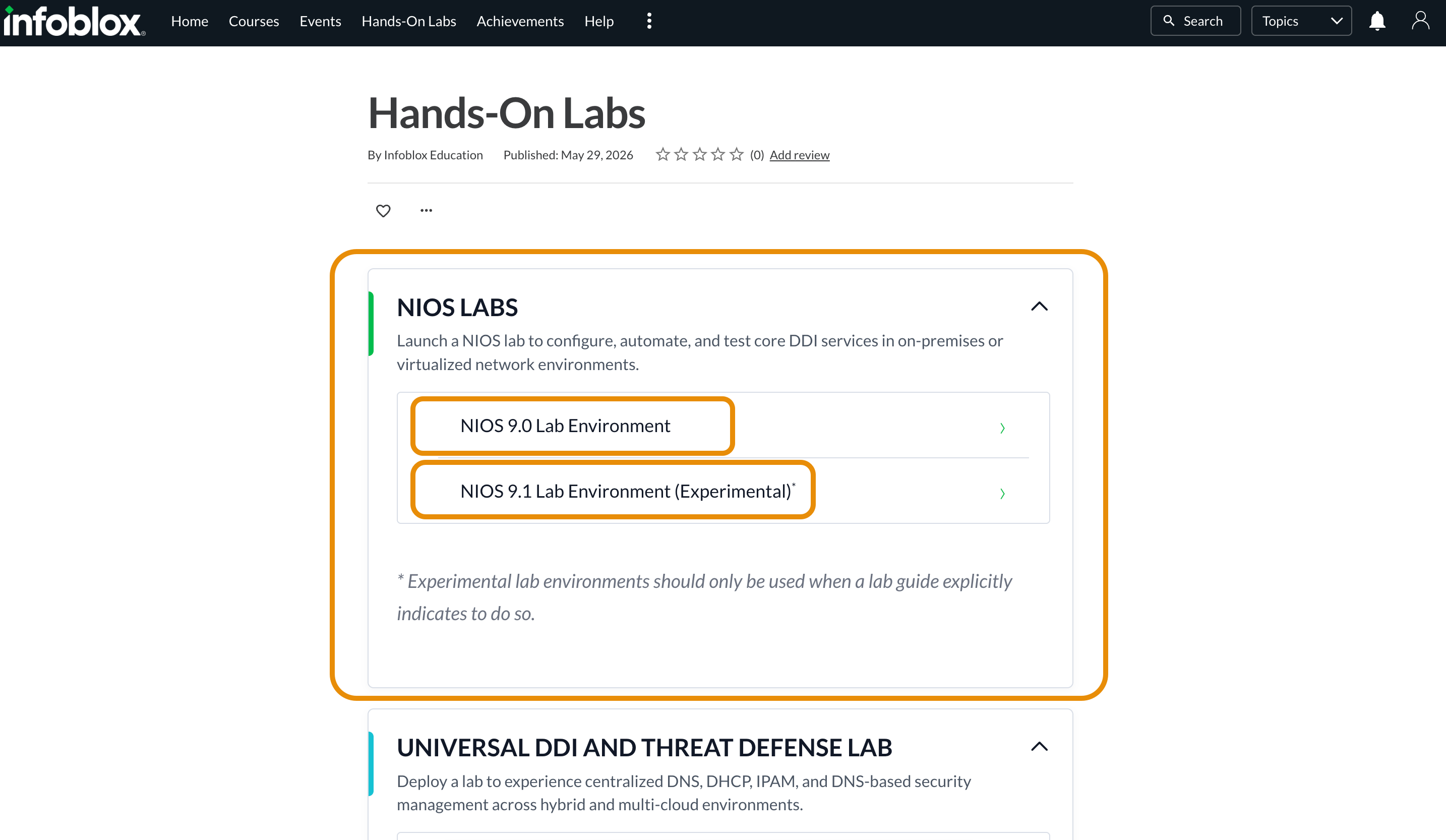Open notifications bell
1446x840 pixels.
[x=1377, y=21]
